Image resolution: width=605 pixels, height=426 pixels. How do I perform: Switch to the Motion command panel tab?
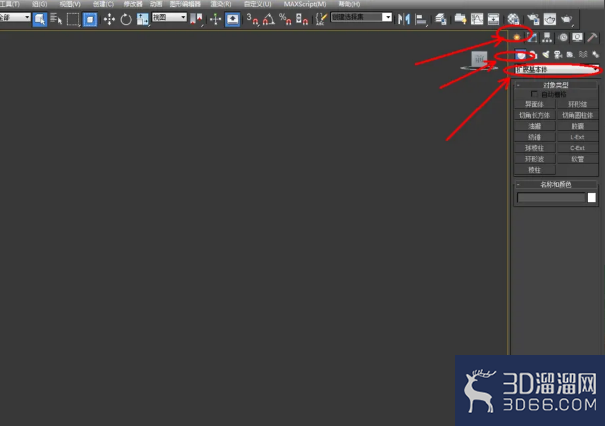pyautogui.click(x=563, y=37)
